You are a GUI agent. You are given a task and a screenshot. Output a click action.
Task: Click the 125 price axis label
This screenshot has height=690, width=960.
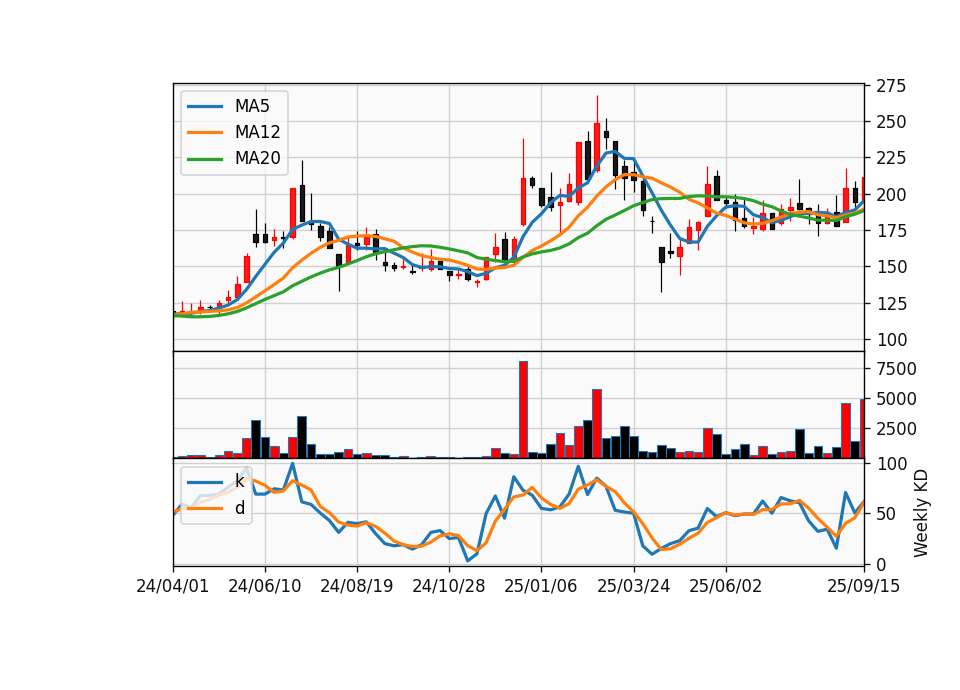[891, 304]
